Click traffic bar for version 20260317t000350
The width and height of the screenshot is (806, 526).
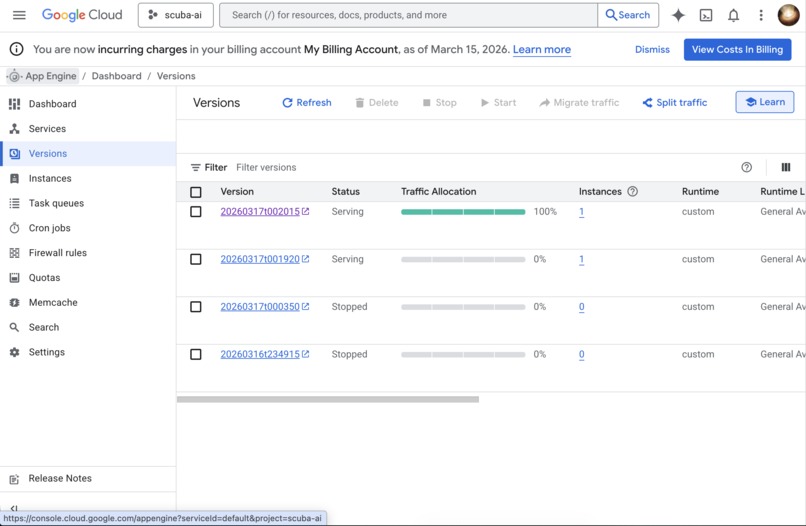coord(463,307)
